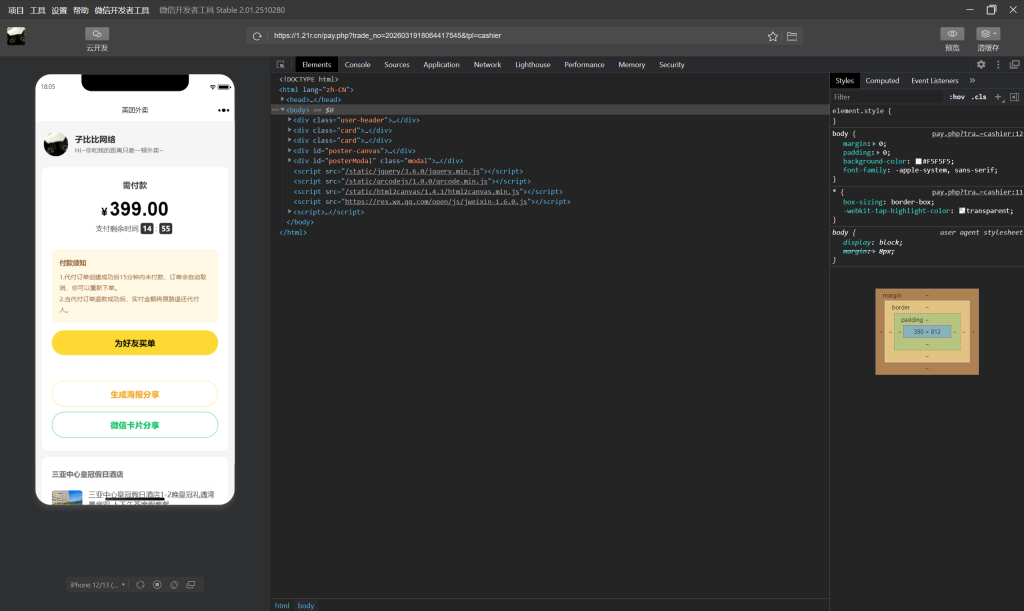Activate the element inspector picker icon
The image size is (1024, 611).
pos(281,65)
